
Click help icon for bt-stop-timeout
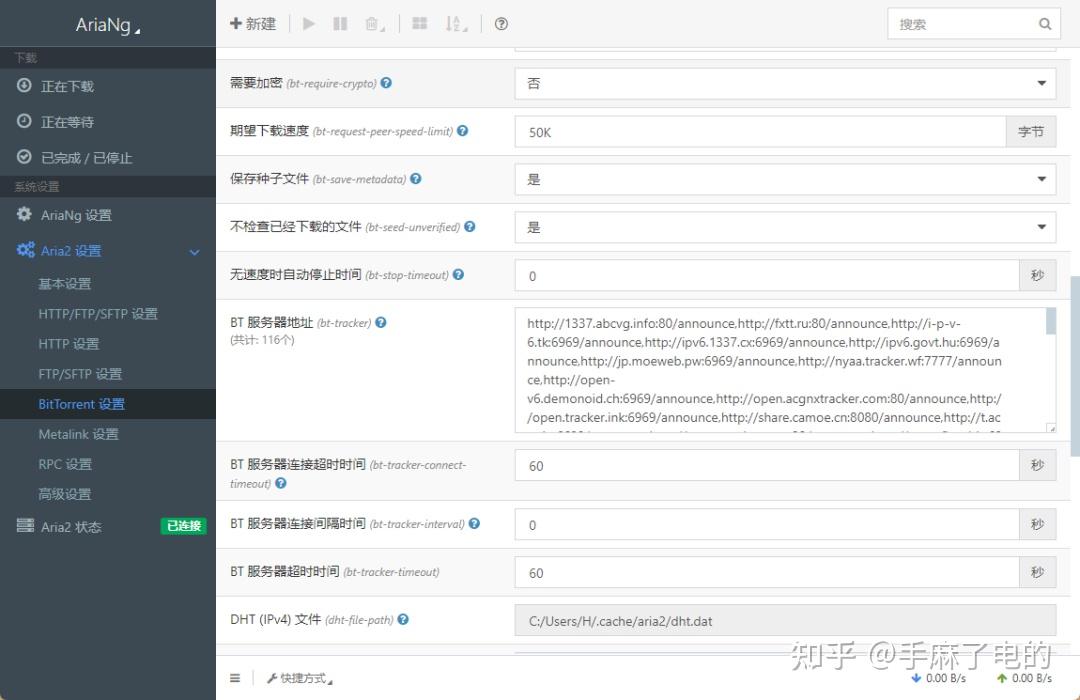[459, 274]
